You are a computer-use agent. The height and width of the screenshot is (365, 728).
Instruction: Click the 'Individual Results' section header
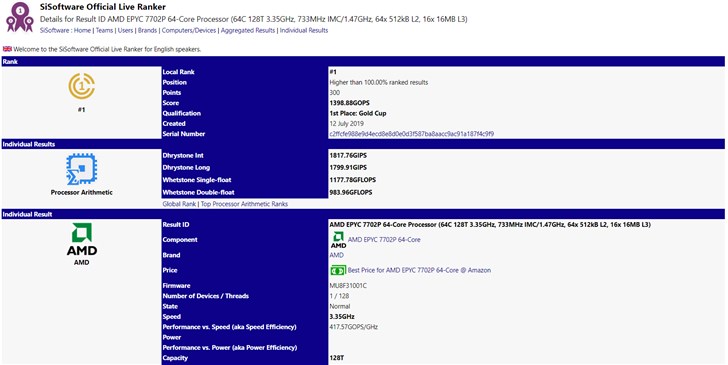click(363, 144)
